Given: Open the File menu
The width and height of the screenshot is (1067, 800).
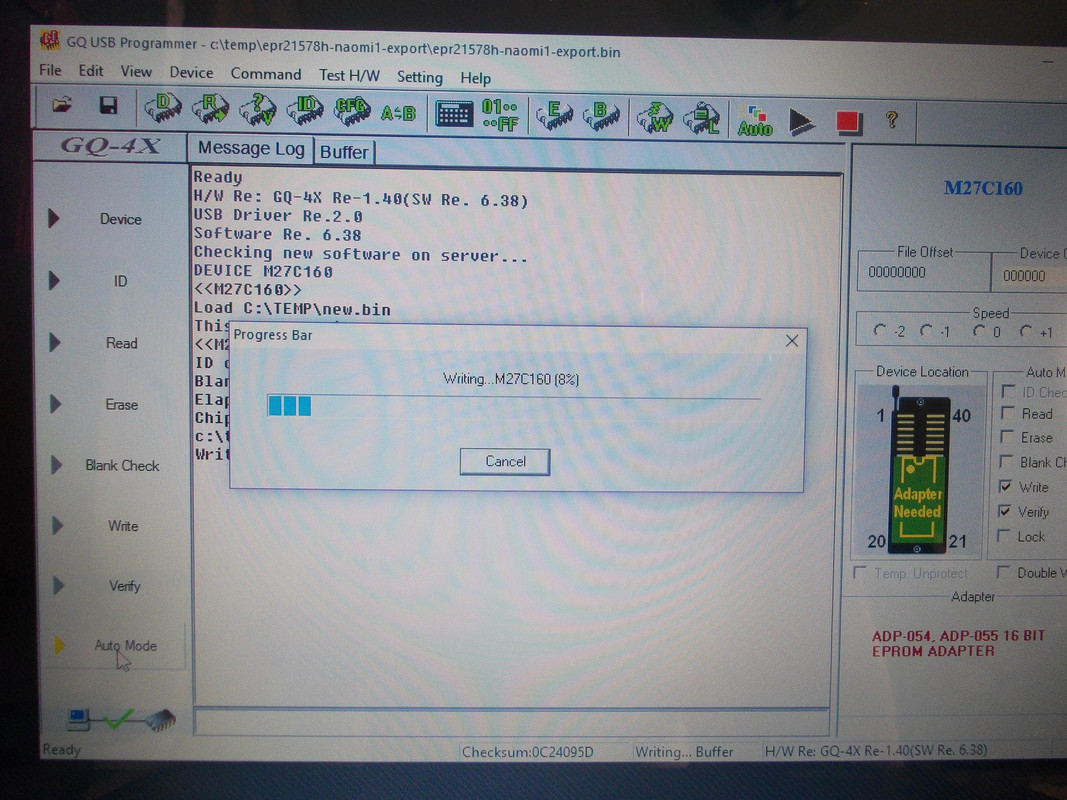Looking at the screenshot, I should pos(50,70).
